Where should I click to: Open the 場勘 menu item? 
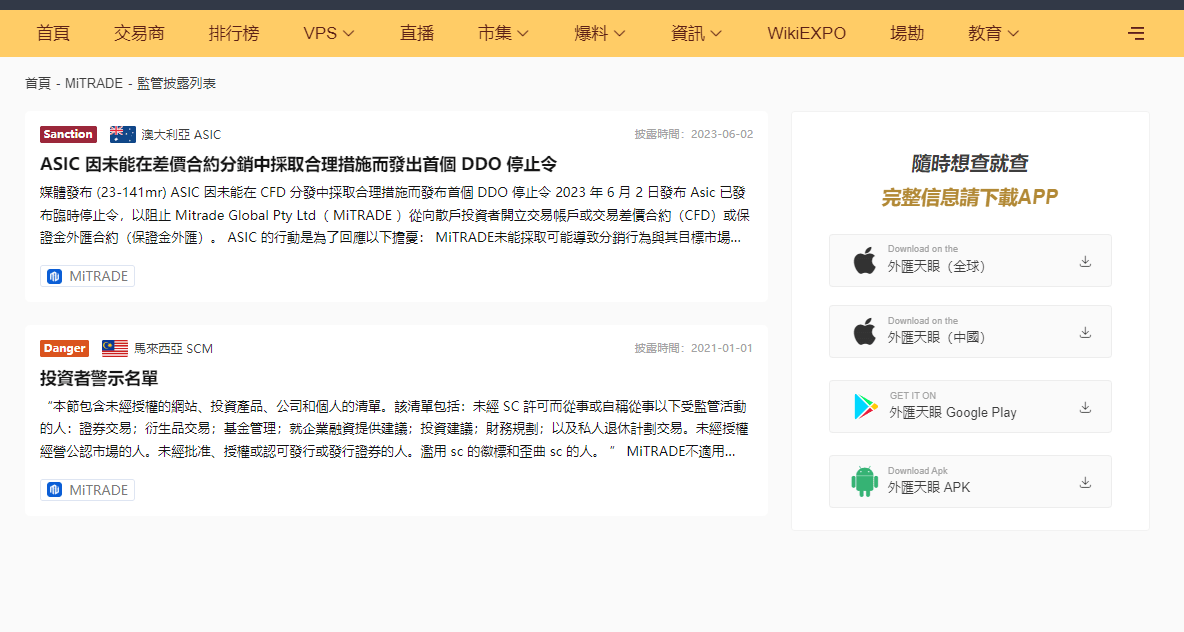tap(907, 33)
